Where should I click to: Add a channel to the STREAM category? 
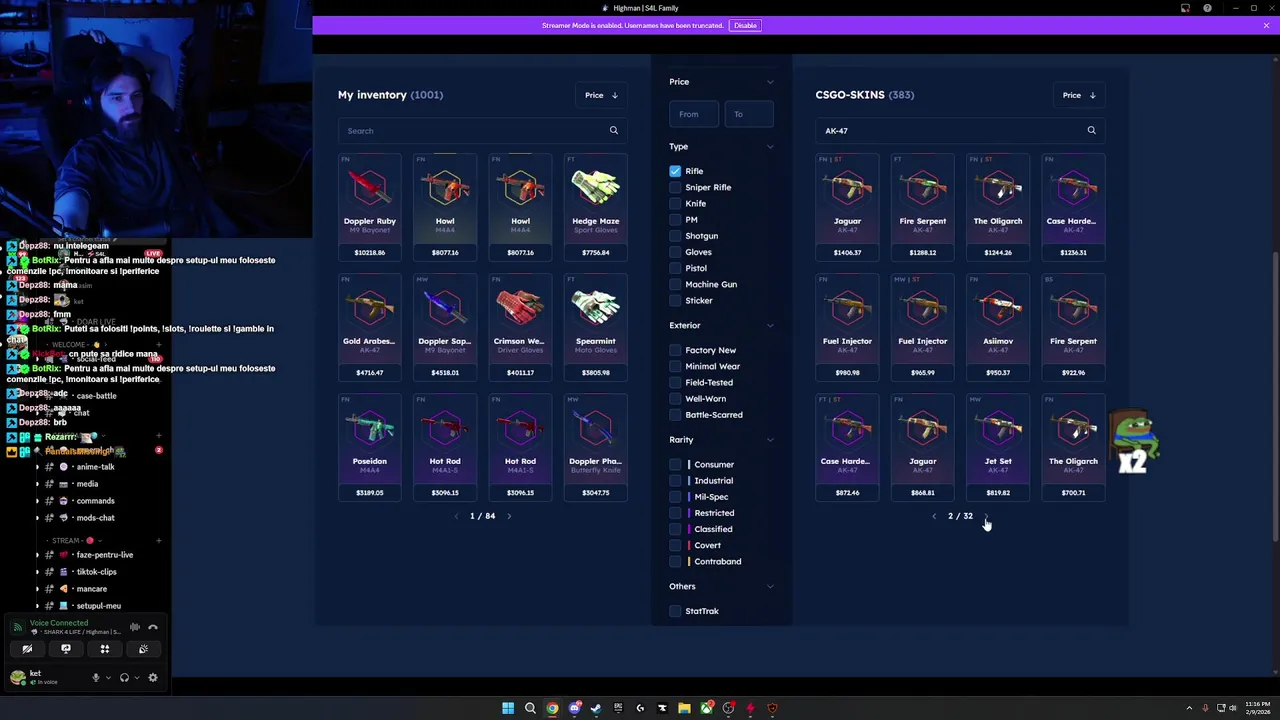pos(158,540)
